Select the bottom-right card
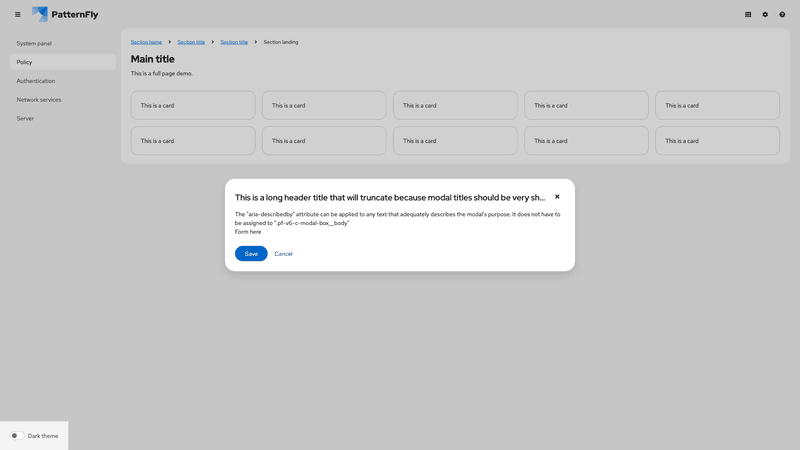800x450 pixels. pos(717,141)
